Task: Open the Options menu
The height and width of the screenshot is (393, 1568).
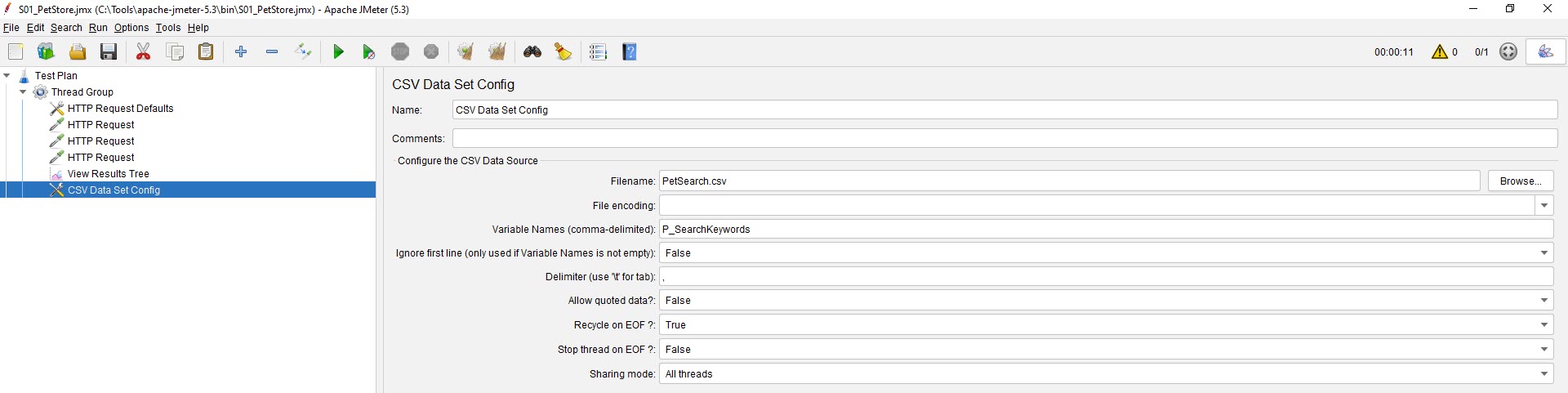Action: click(131, 28)
